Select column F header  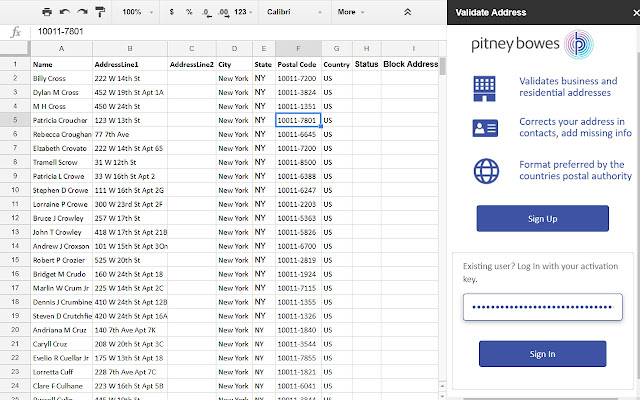298,49
